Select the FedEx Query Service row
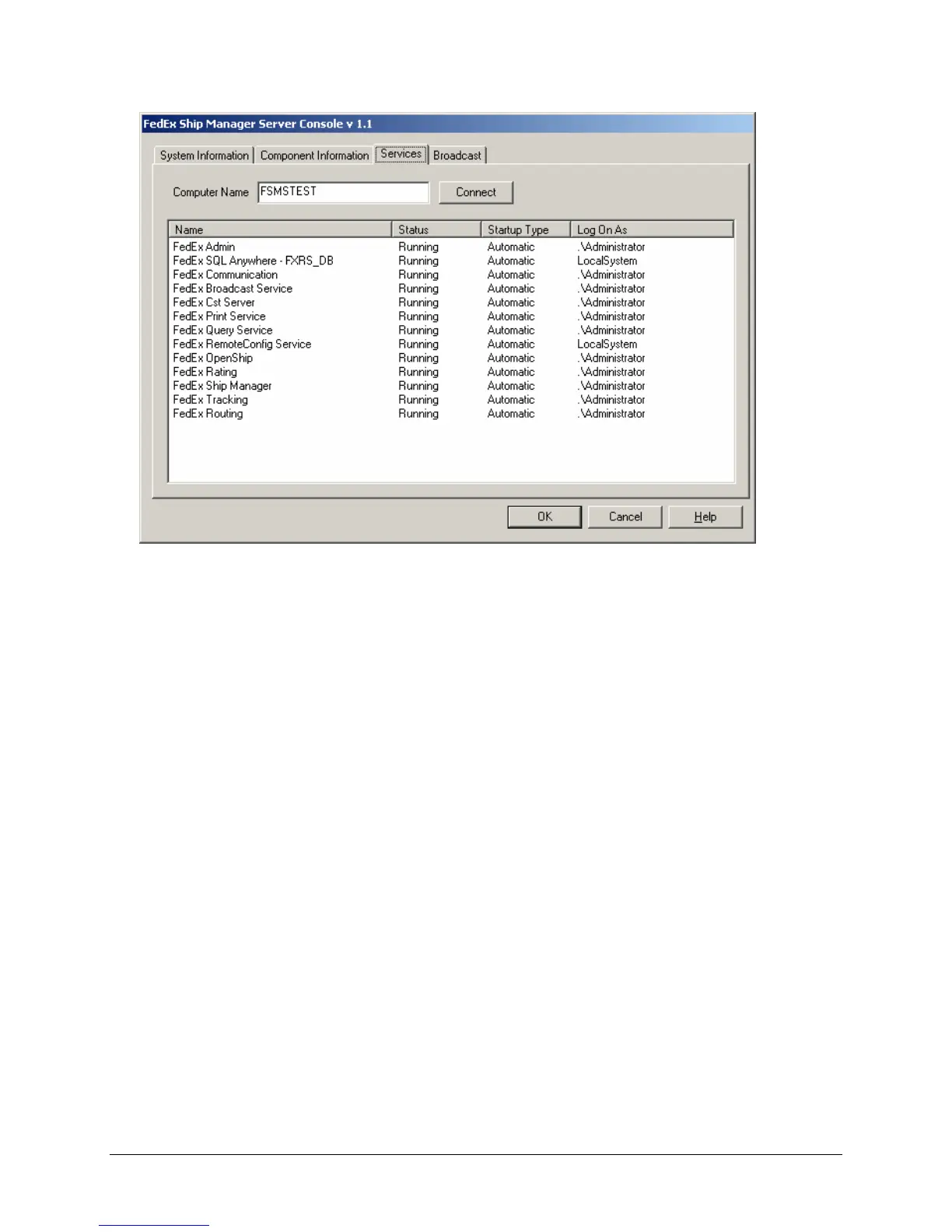Image resolution: width=952 pixels, height=1232 pixels. [x=451, y=331]
